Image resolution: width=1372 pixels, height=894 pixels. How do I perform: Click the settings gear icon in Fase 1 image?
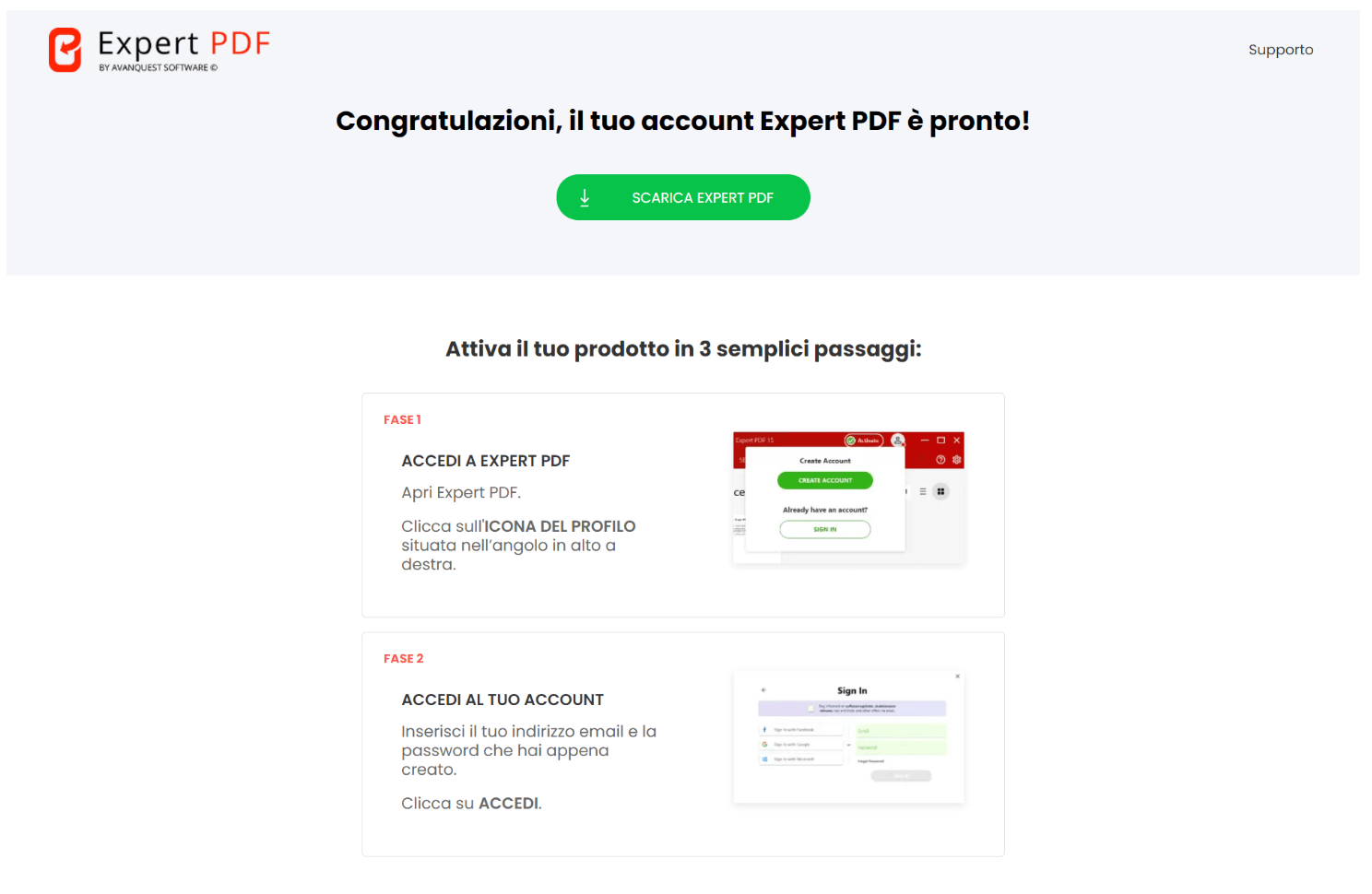point(957,460)
